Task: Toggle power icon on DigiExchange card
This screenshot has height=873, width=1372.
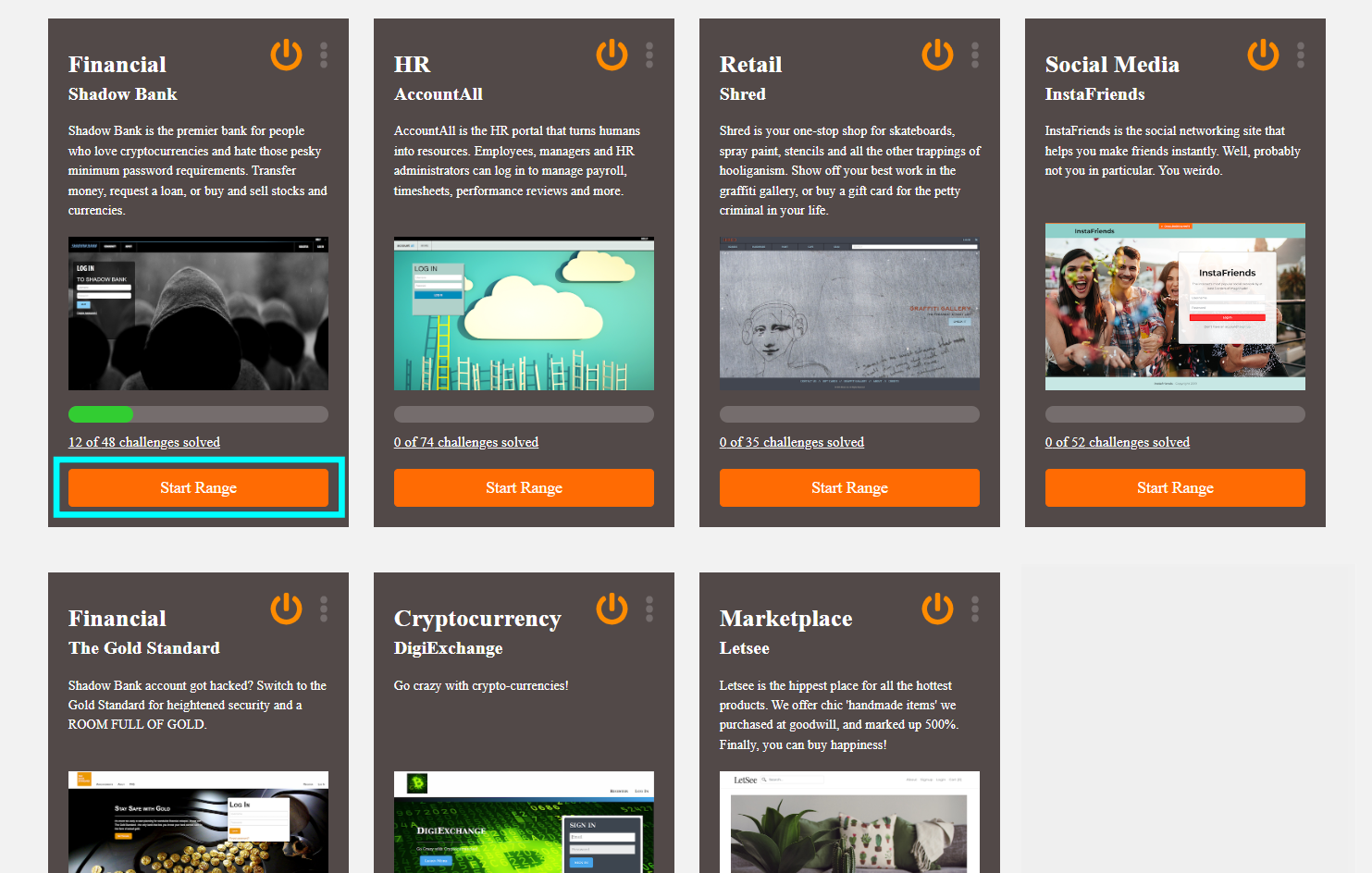Action: coord(612,609)
